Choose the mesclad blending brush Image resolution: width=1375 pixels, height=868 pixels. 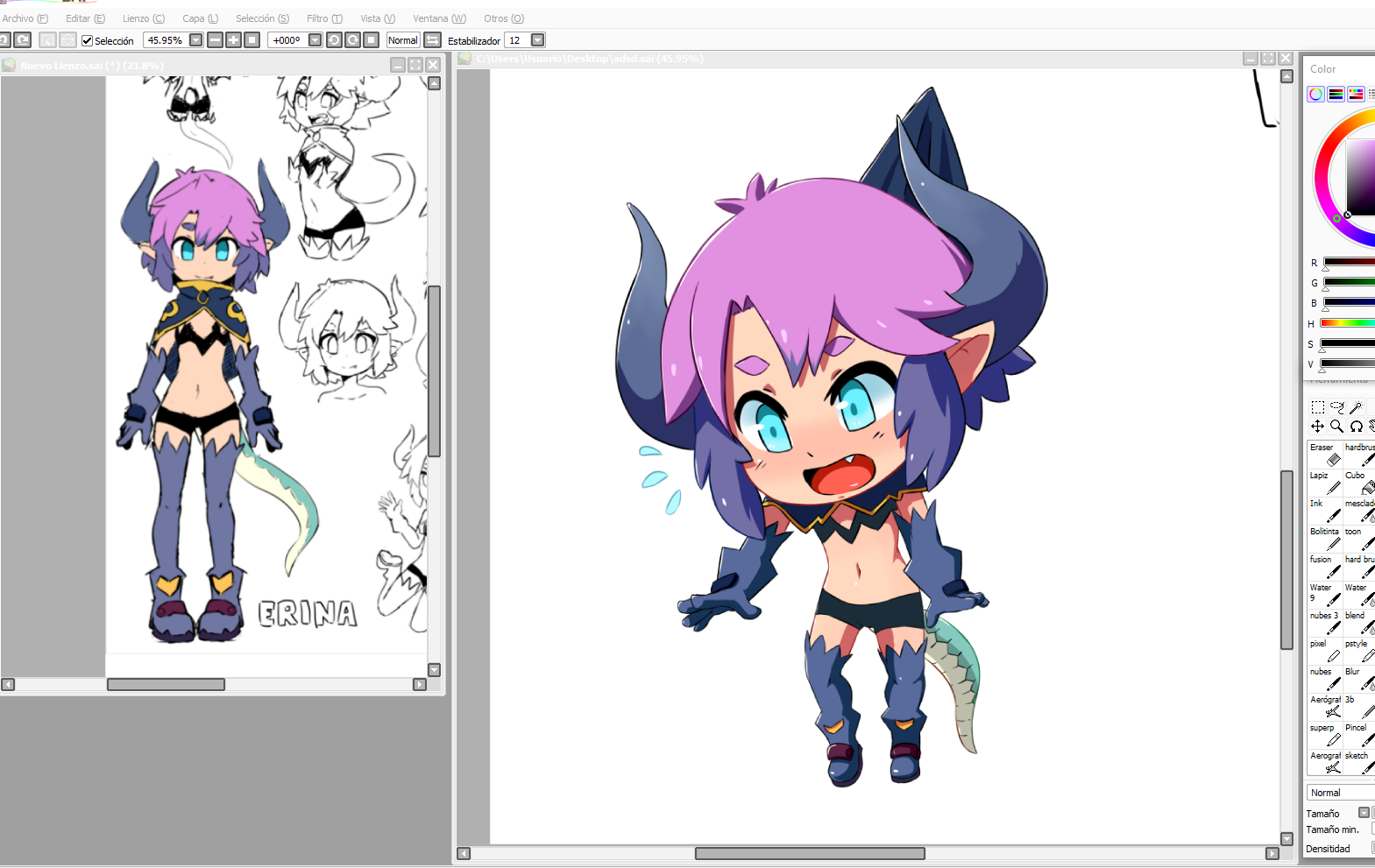point(1359,510)
